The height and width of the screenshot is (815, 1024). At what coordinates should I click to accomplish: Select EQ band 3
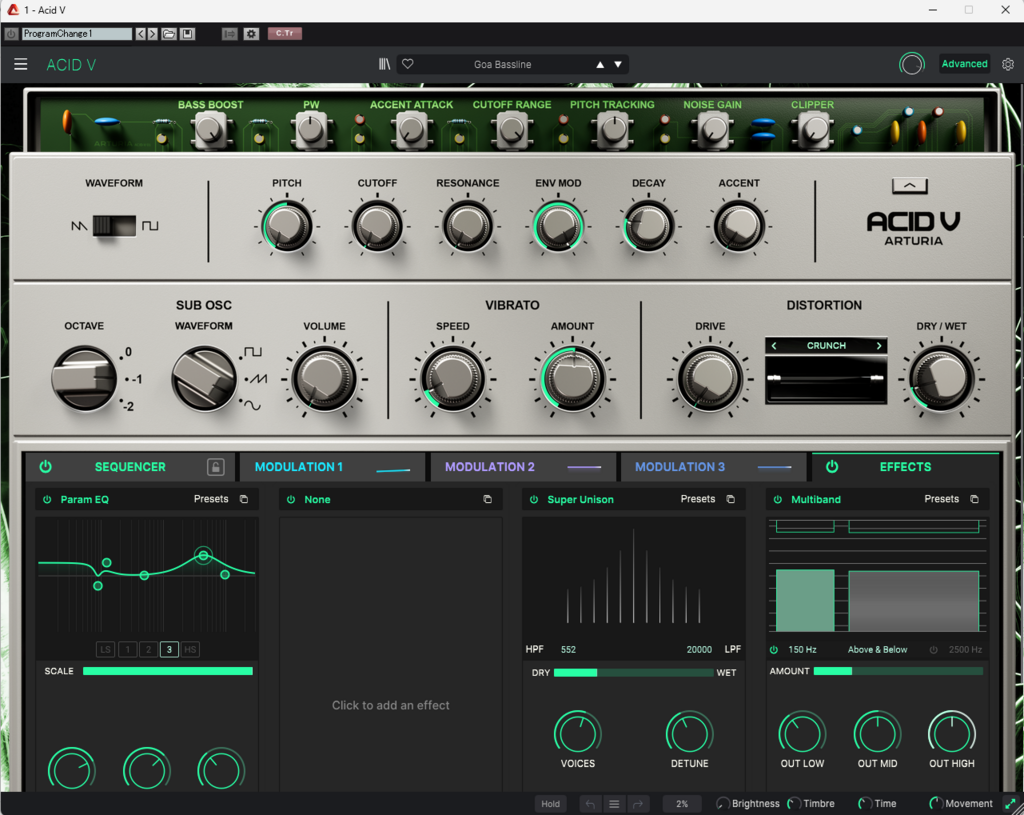pyautogui.click(x=169, y=649)
